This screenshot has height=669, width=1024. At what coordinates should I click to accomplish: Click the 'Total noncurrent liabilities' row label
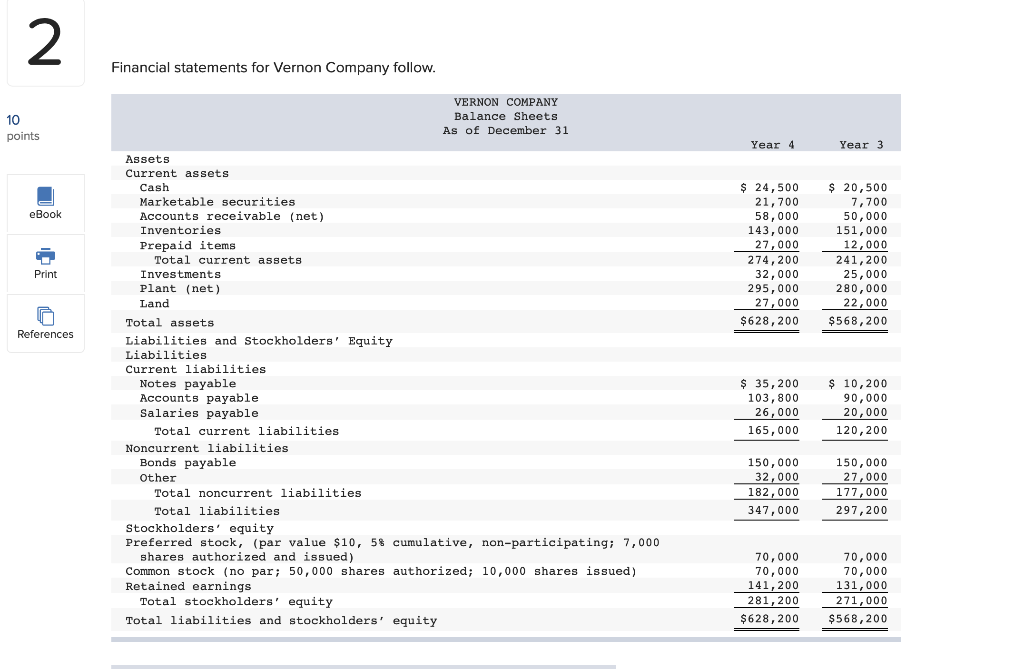pyautogui.click(x=258, y=494)
